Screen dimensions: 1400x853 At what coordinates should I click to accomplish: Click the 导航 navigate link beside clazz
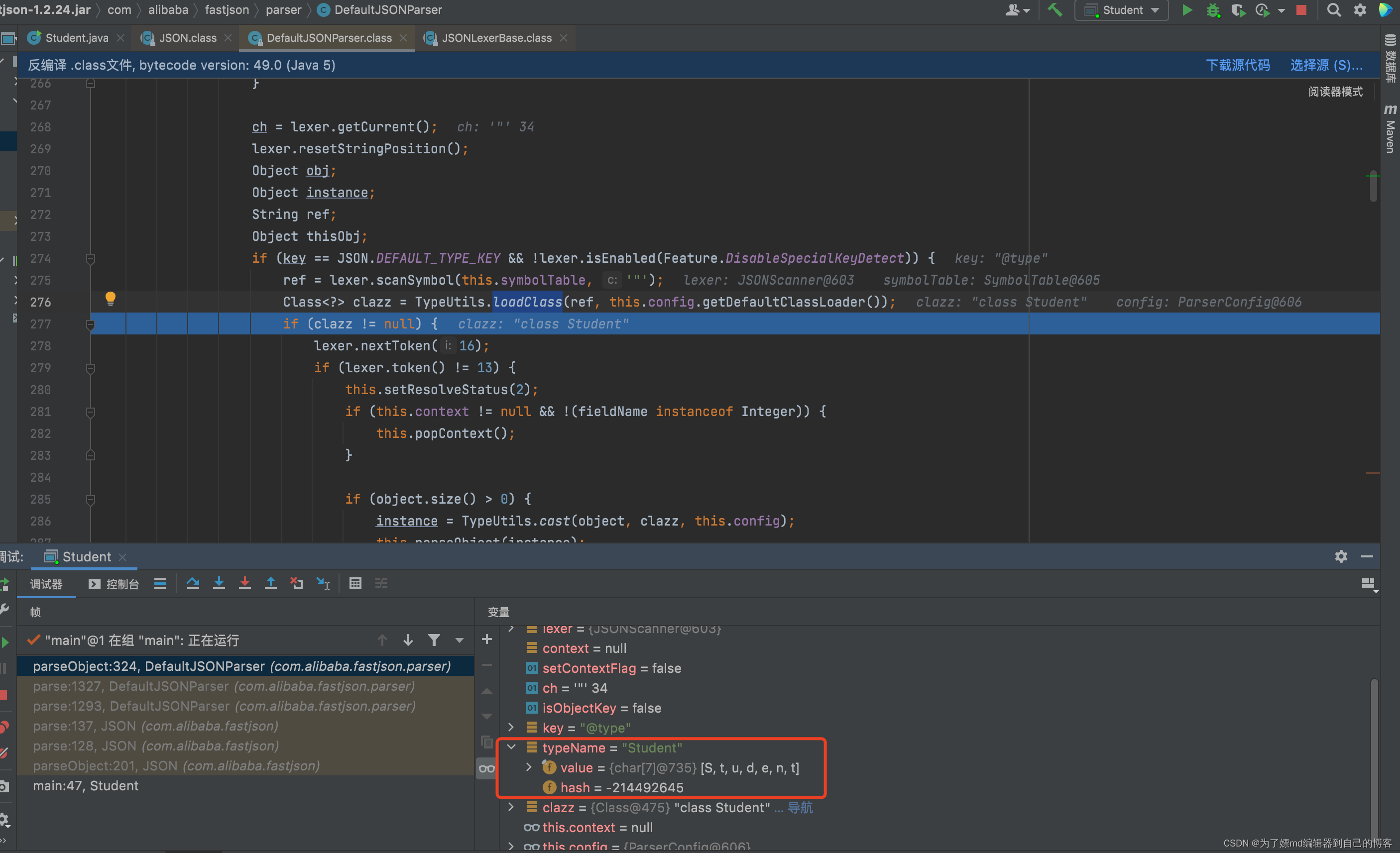[x=800, y=808]
